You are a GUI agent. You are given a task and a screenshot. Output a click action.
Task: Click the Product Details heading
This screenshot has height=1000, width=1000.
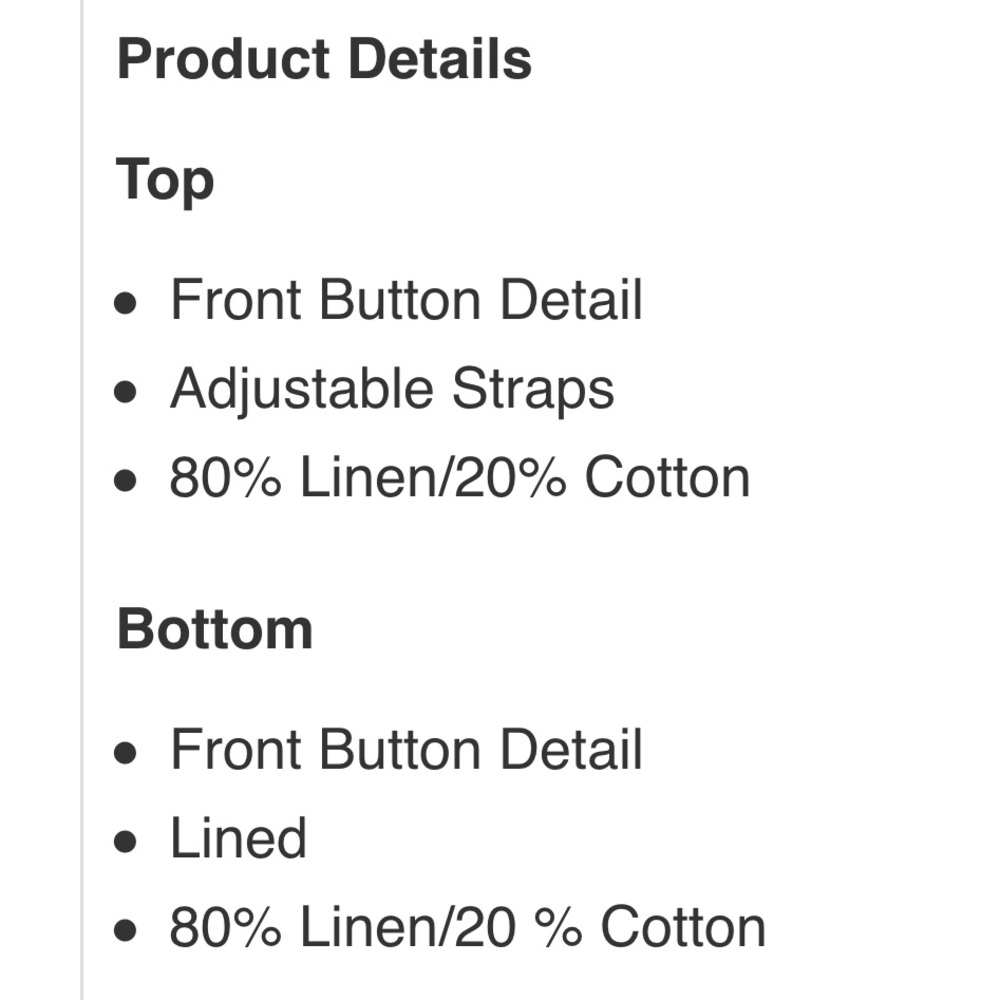[324, 59]
